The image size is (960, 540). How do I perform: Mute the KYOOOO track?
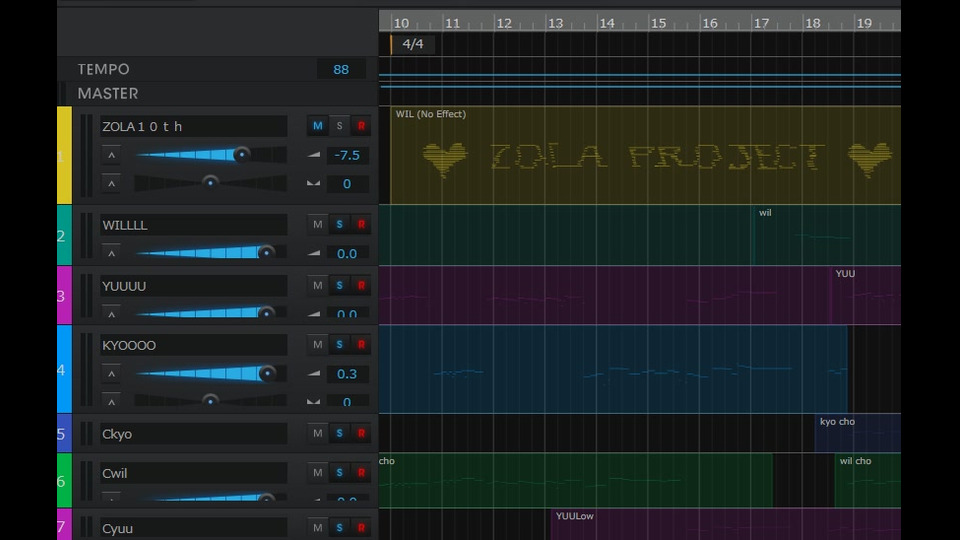click(x=317, y=345)
